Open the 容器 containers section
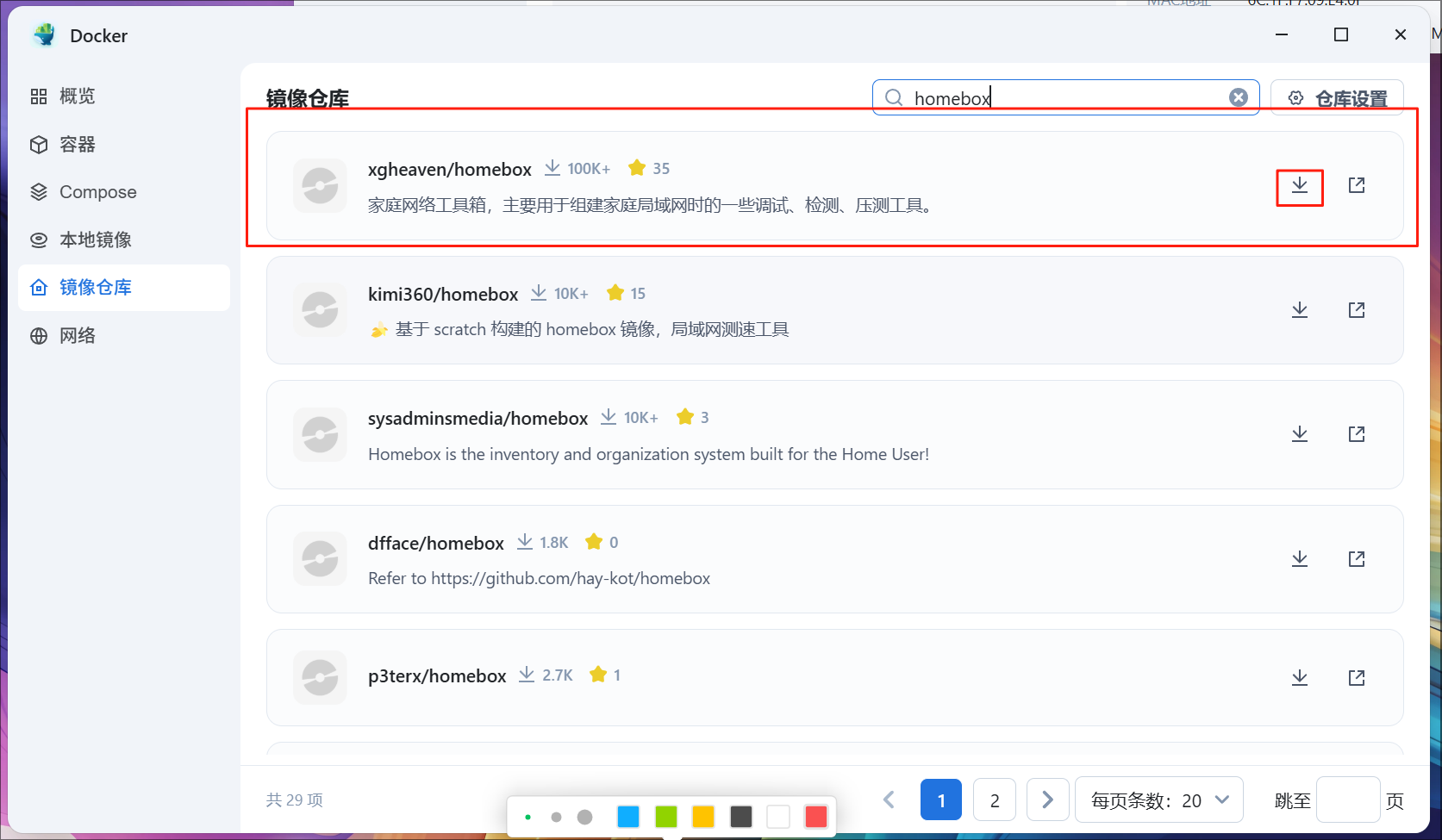The width and height of the screenshot is (1442, 840). pyautogui.click(x=124, y=144)
